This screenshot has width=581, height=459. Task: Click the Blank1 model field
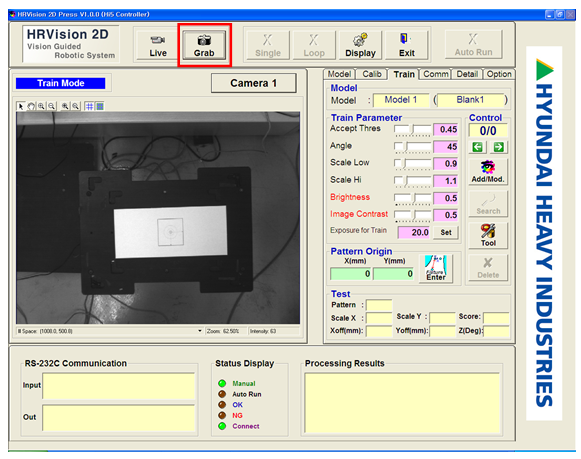tap(471, 100)
